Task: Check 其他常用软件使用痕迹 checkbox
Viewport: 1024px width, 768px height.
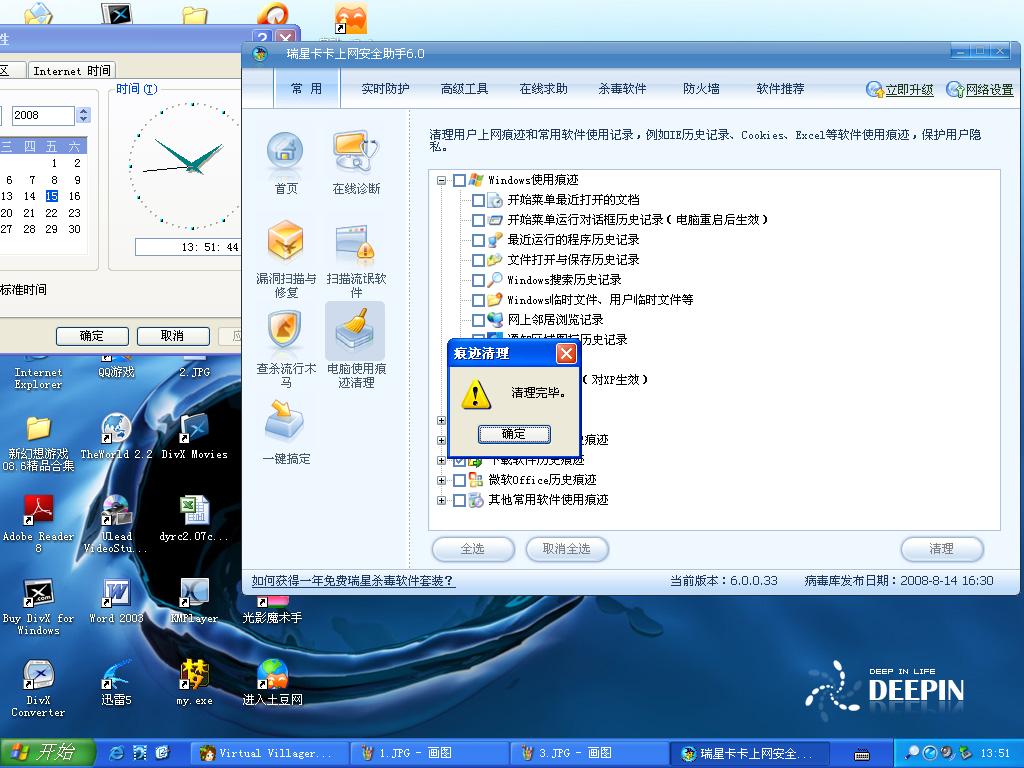Action: point(459,500)
